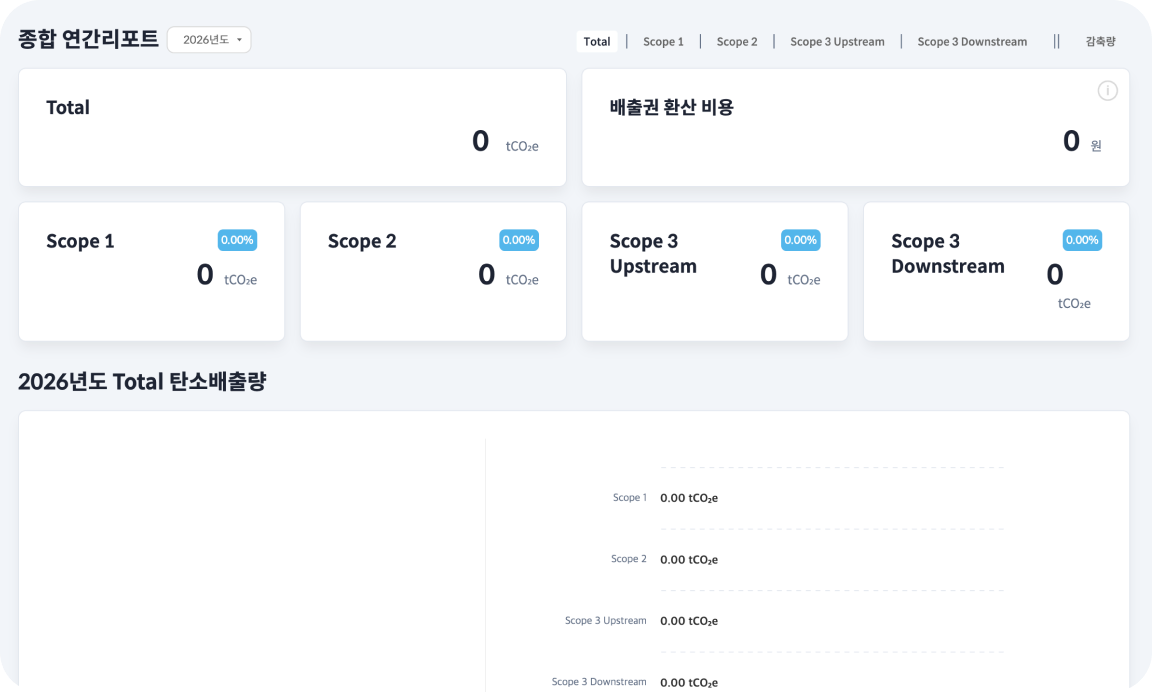This screenshot has width=1152, height=692.
Task: Click the 0.00% badge on Scope 2 card
Action: tap(519, 240)
